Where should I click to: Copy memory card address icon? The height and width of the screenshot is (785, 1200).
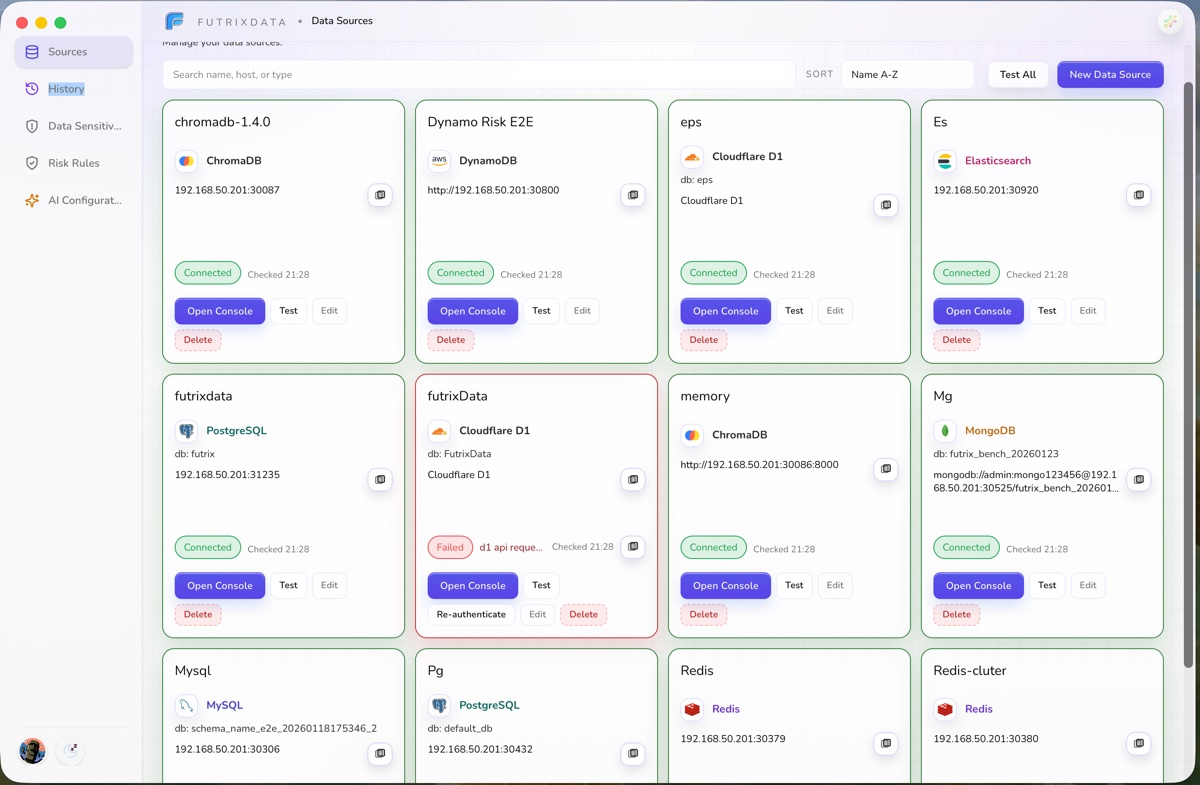(886, 469)
